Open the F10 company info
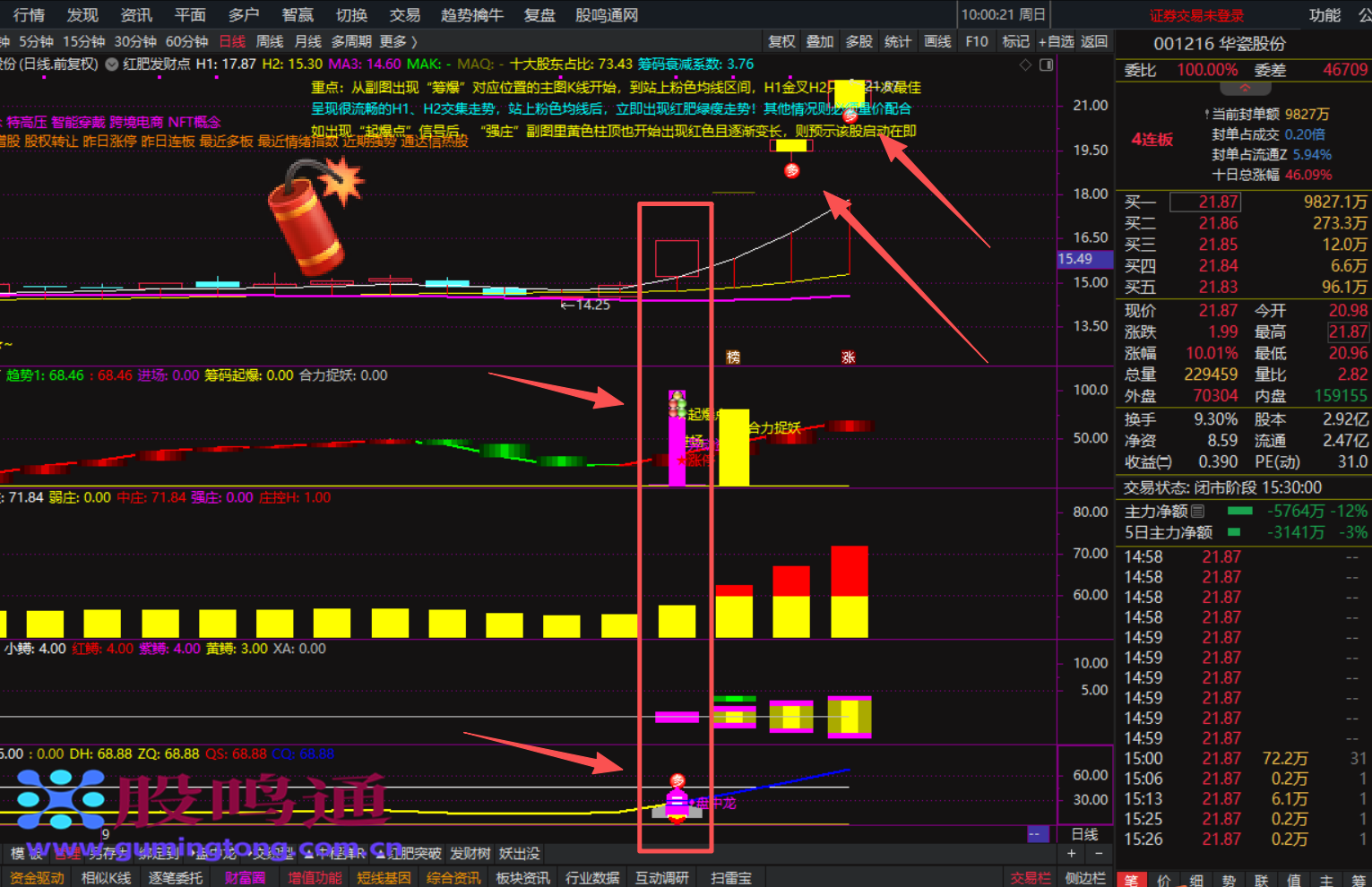This screenshot has width=1372, height=887. (977, 41)
